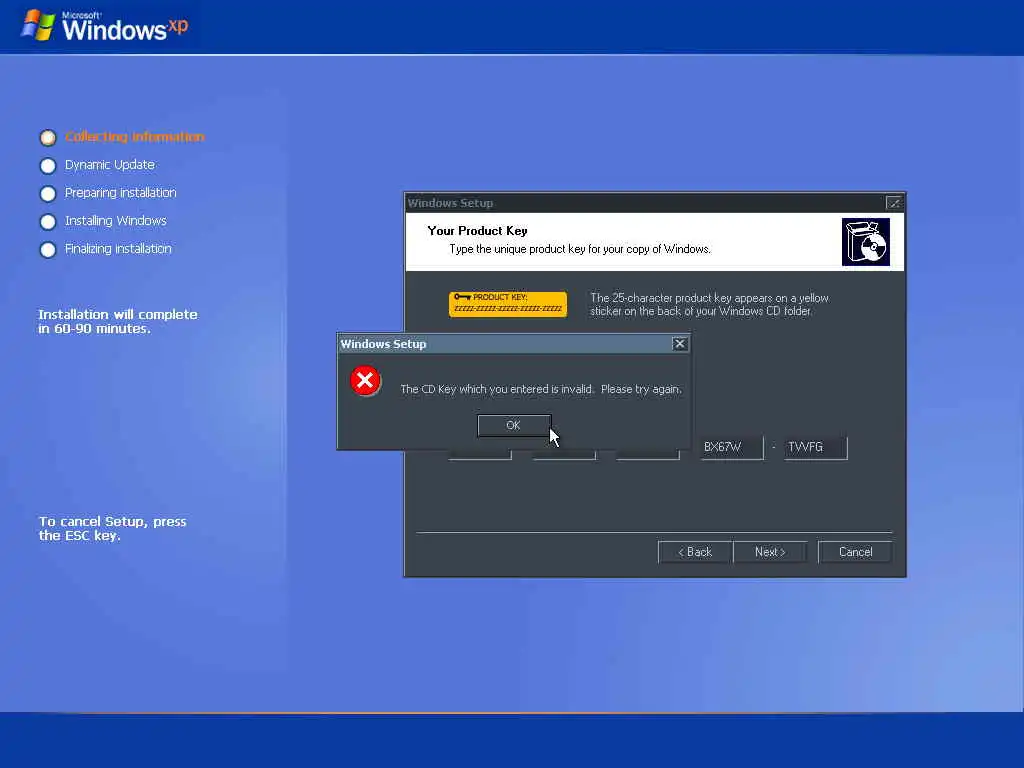Click the Next button in Windows Setup
This screenshot has width=1024, height=768.
[770, 552]
